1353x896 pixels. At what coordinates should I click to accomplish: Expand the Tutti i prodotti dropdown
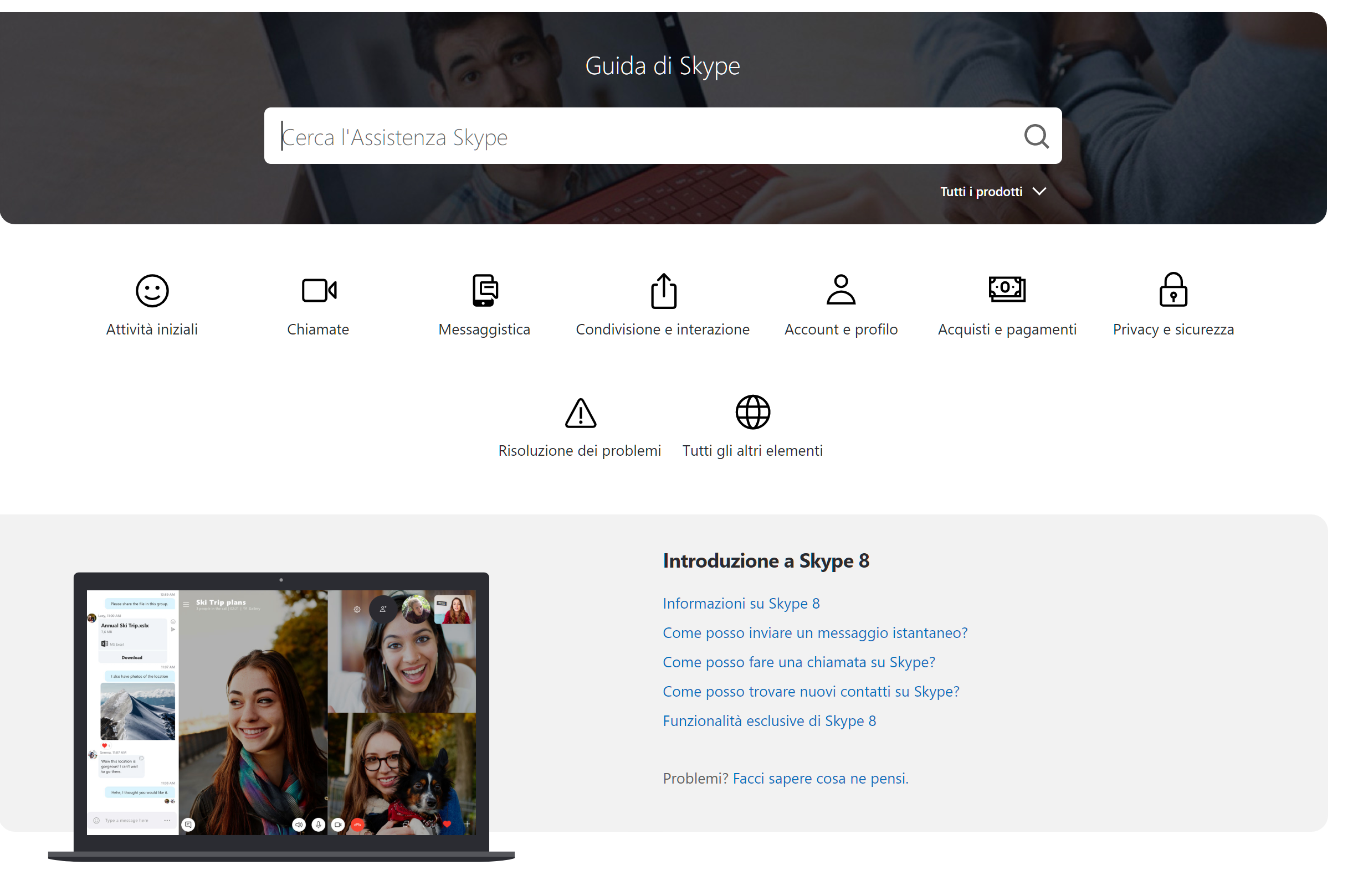992,192
